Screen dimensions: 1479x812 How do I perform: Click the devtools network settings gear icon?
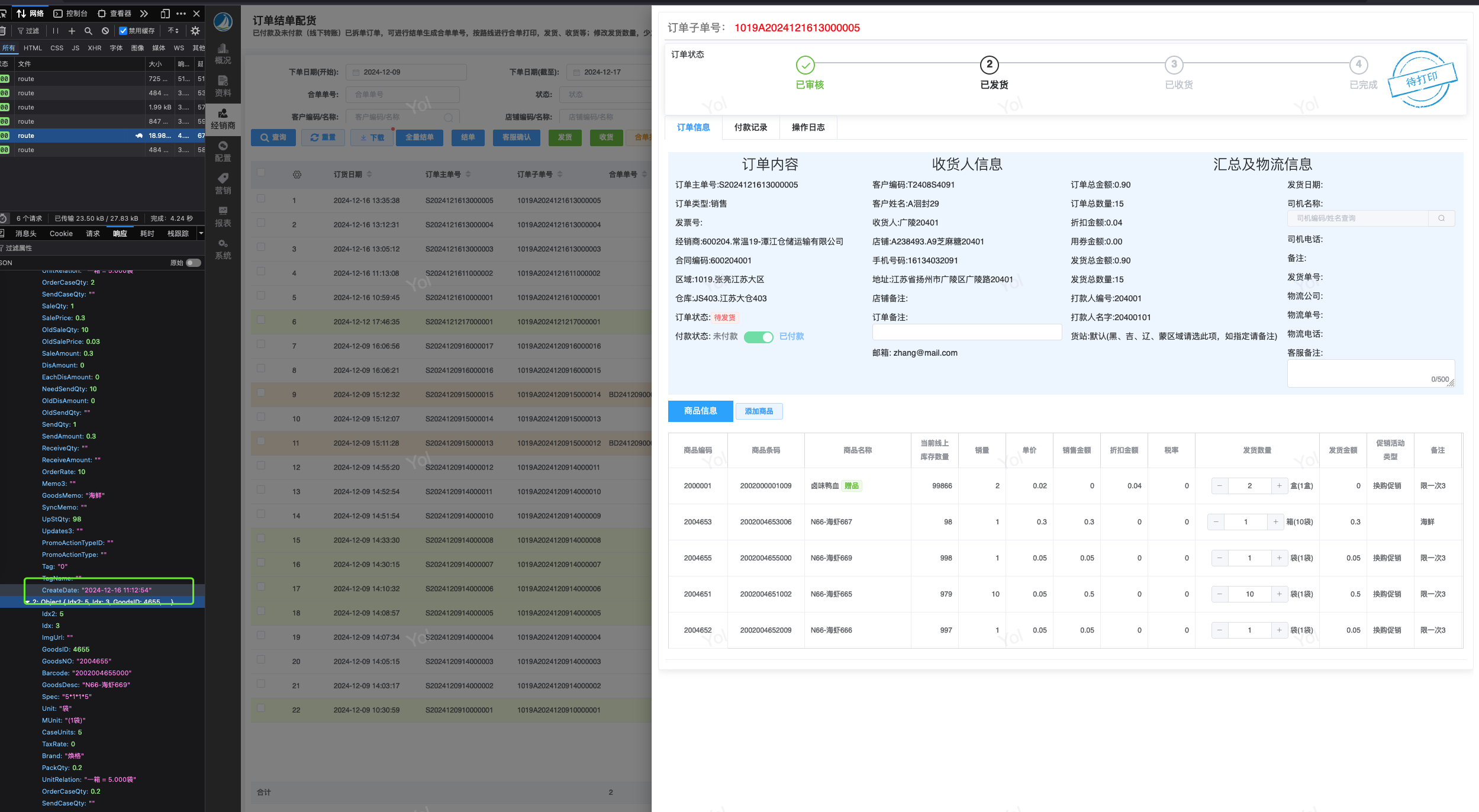(195, 31)
